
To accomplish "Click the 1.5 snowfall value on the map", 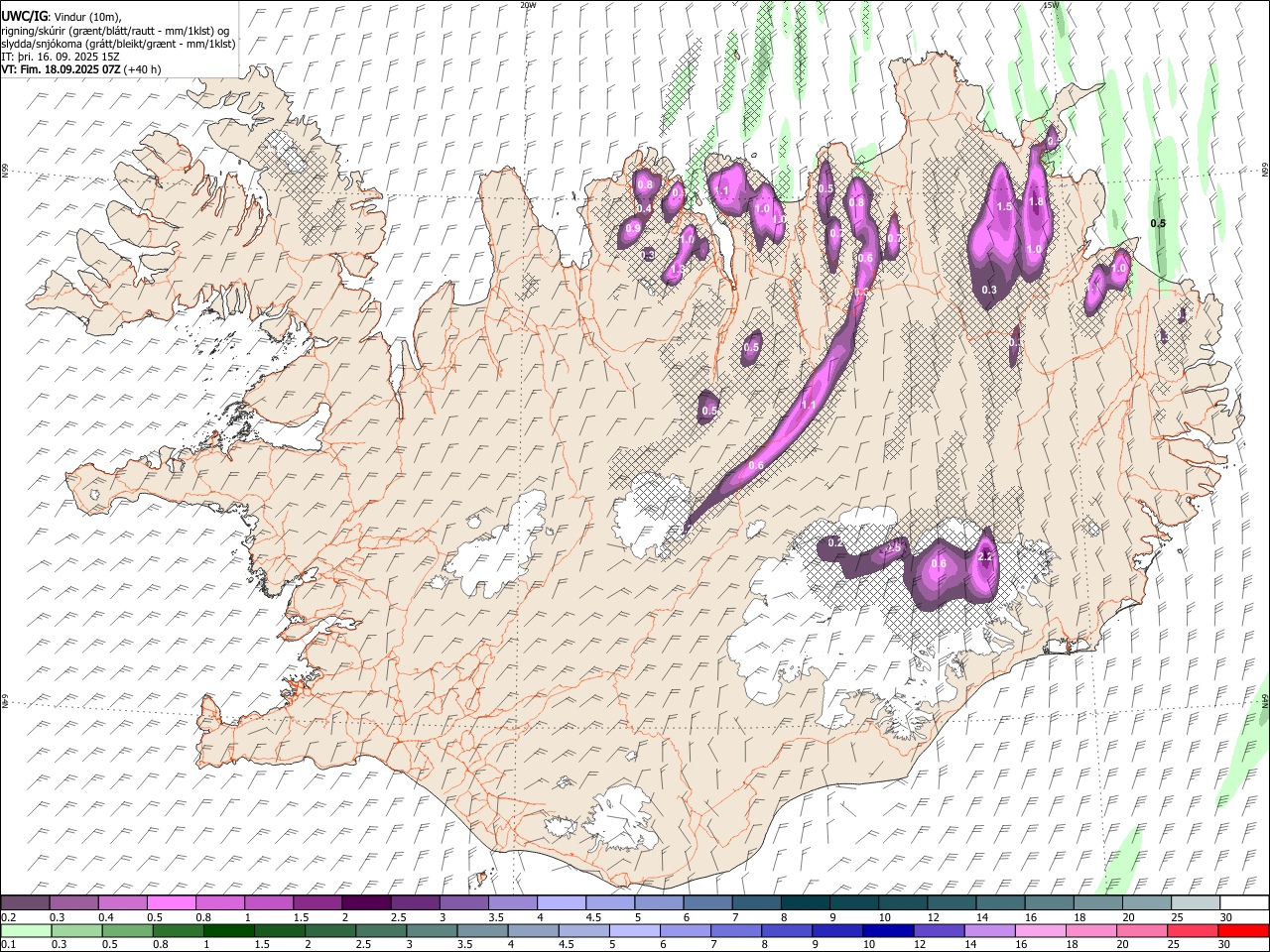I will pyautogui.click(x=1004, y=207).
